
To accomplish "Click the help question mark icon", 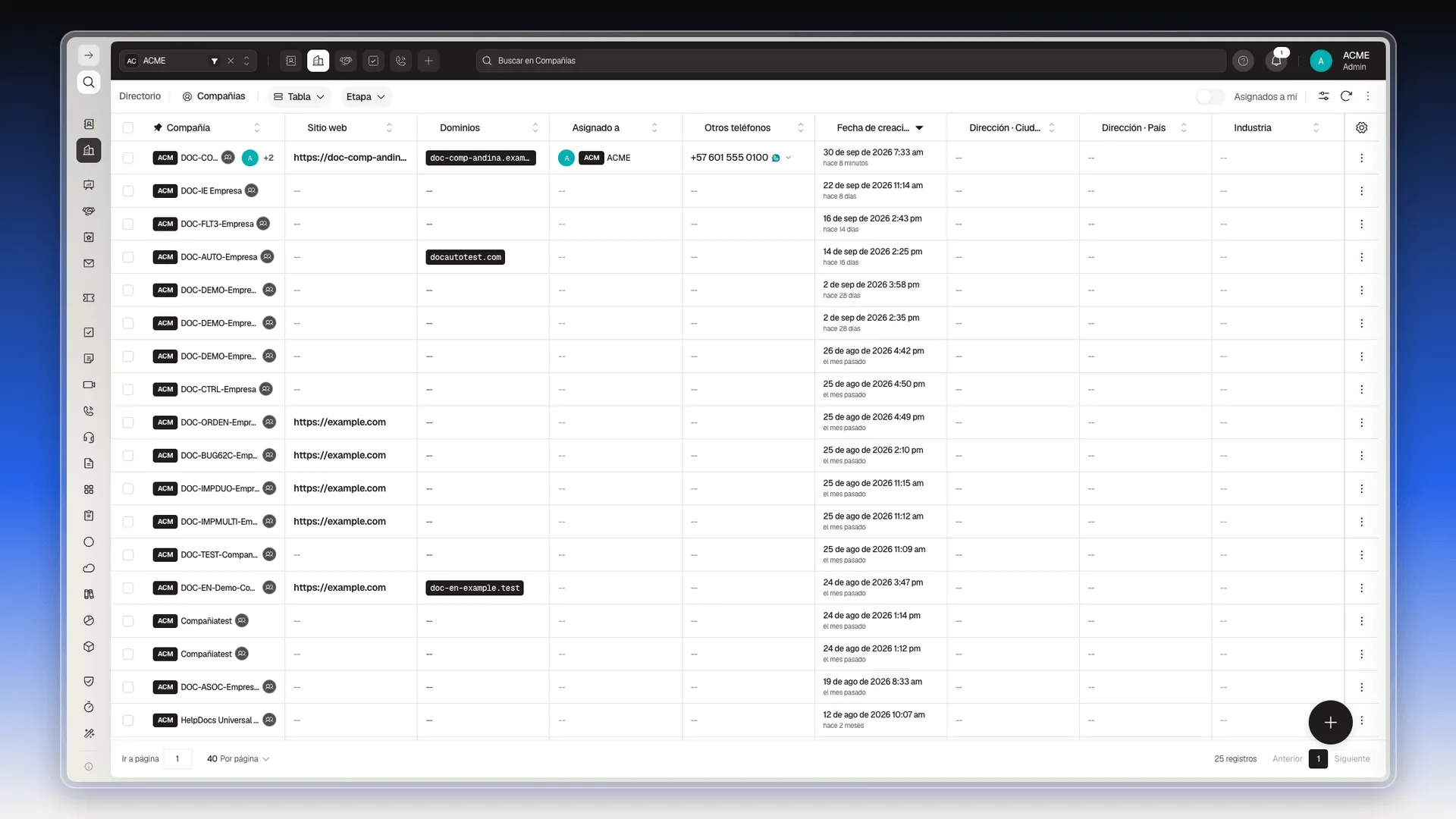I will 1243,61.
